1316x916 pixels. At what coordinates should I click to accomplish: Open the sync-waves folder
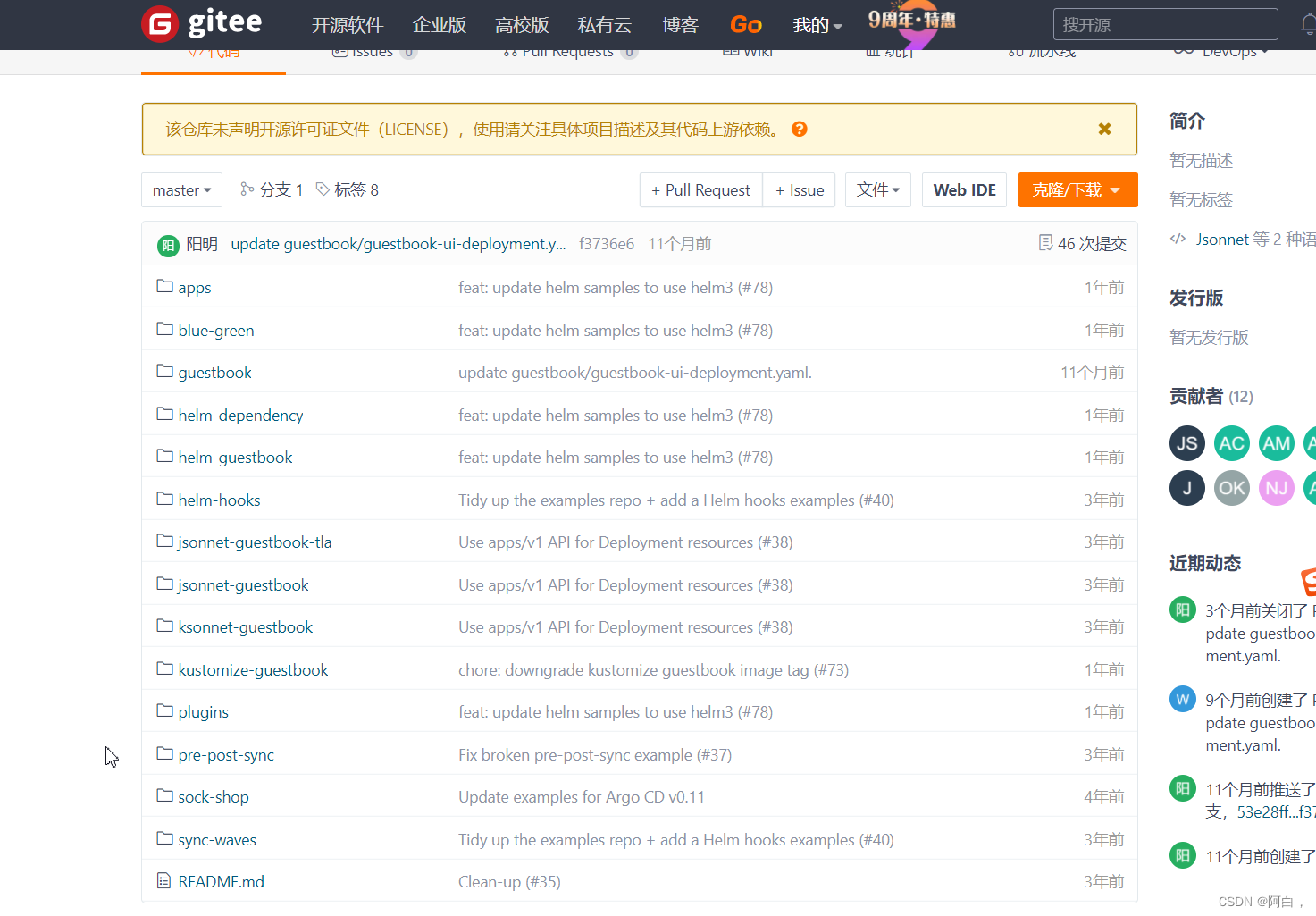point(217,839)
